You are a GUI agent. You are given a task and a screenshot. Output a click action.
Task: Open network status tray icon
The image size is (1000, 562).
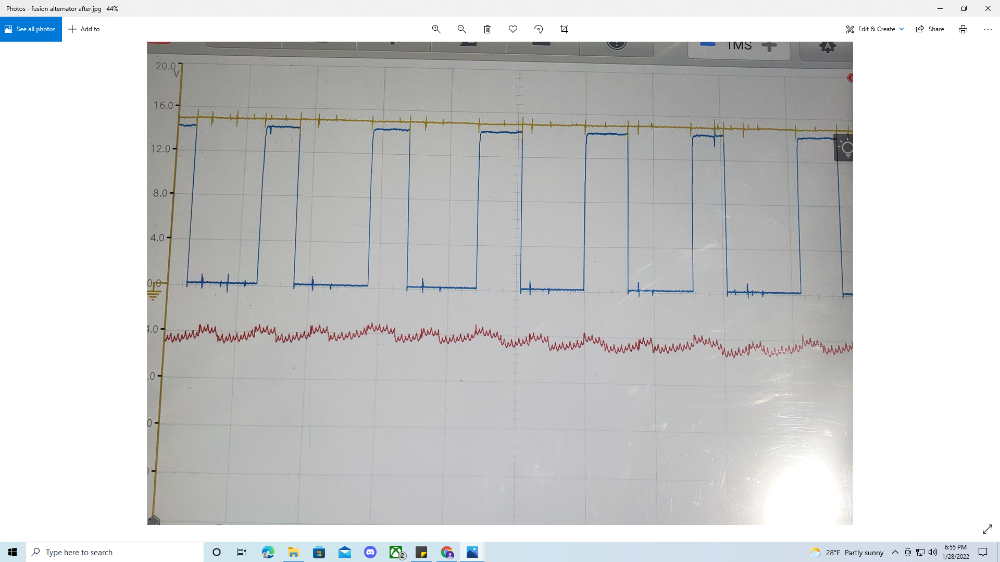click(x=920, y=552)
